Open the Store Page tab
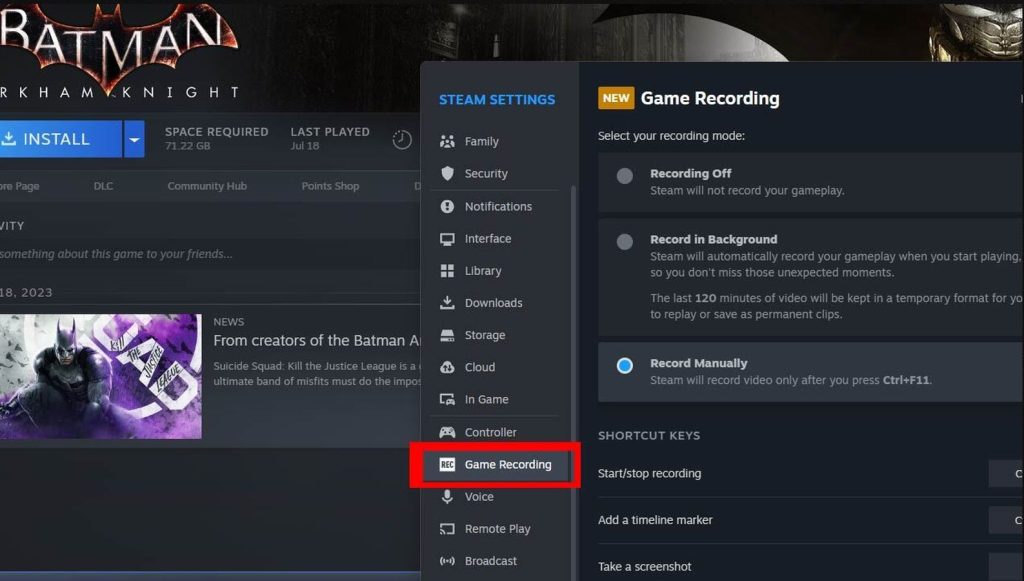This screenshot has height=581, width=1024. [20, 186]
